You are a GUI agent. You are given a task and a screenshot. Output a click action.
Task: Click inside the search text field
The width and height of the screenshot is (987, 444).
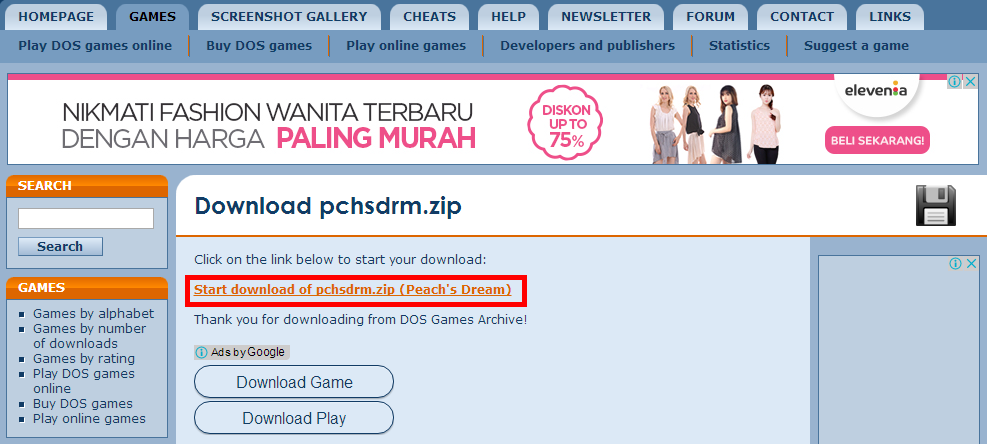(x=86, y=219)
